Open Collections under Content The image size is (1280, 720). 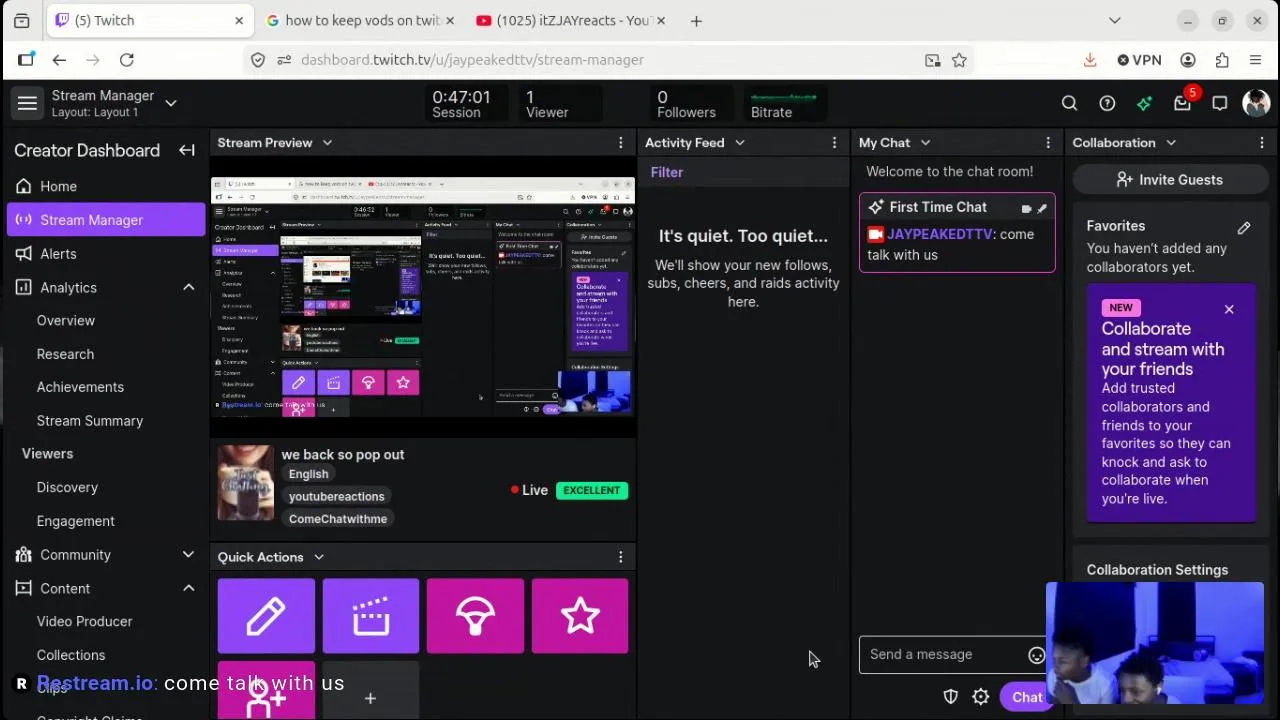click(x=71, y=655)
